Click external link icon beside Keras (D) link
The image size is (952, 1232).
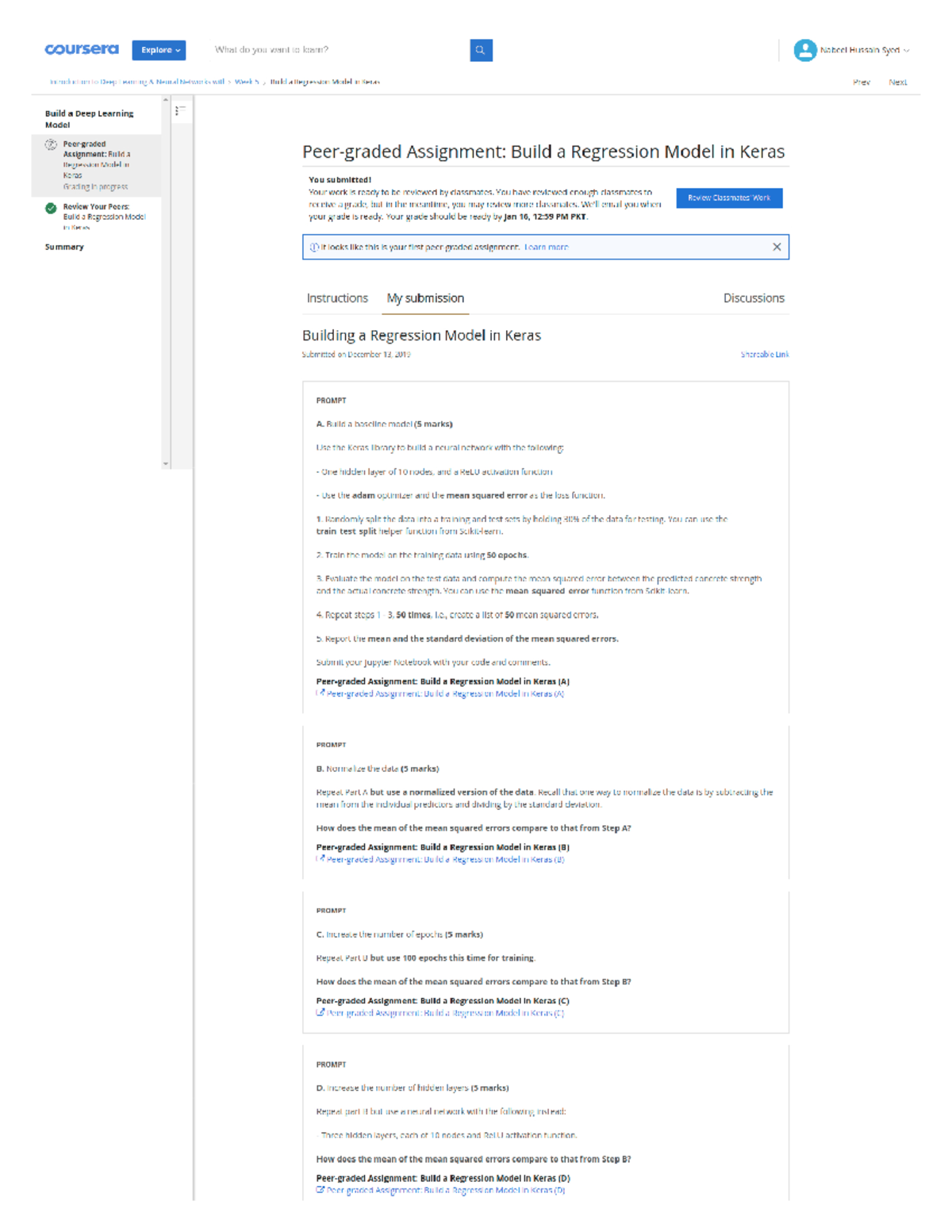tap(321, 1190)
